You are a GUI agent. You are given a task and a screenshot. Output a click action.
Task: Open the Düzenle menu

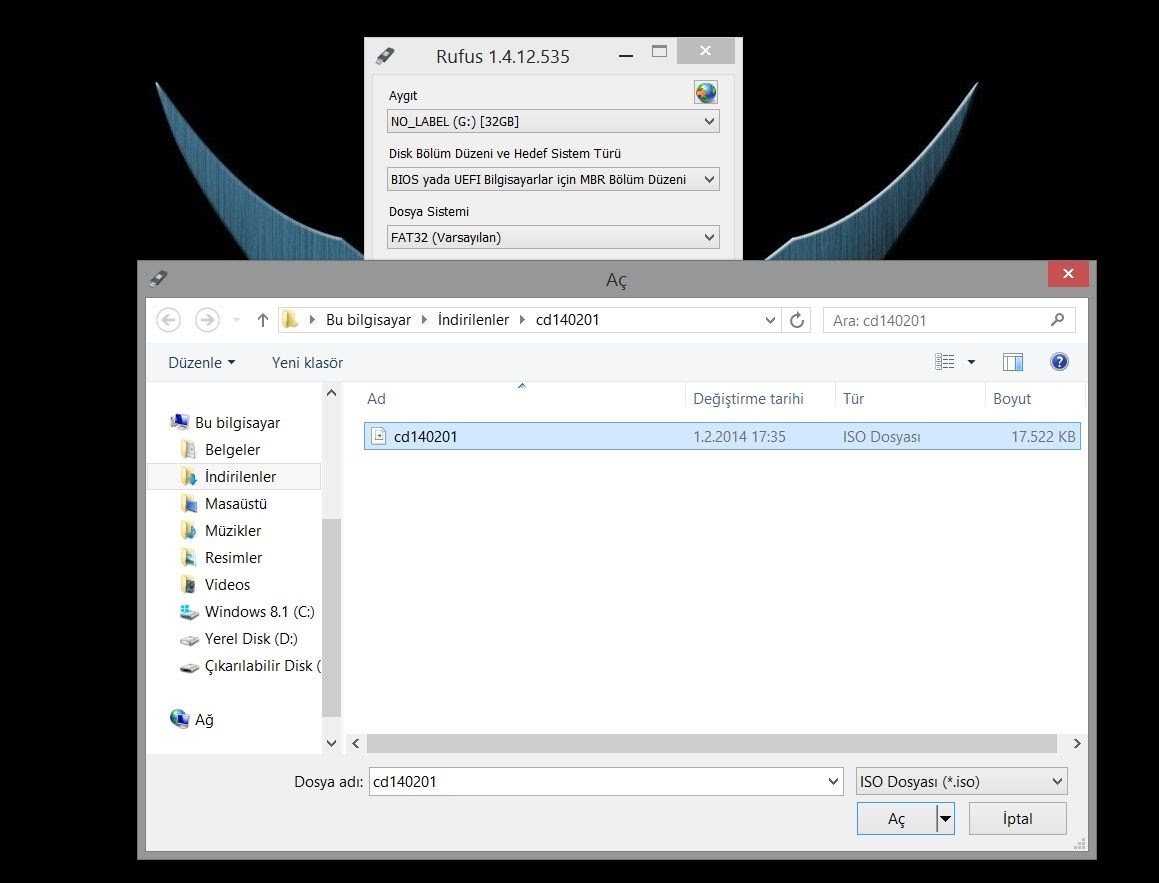coord(201,363)
